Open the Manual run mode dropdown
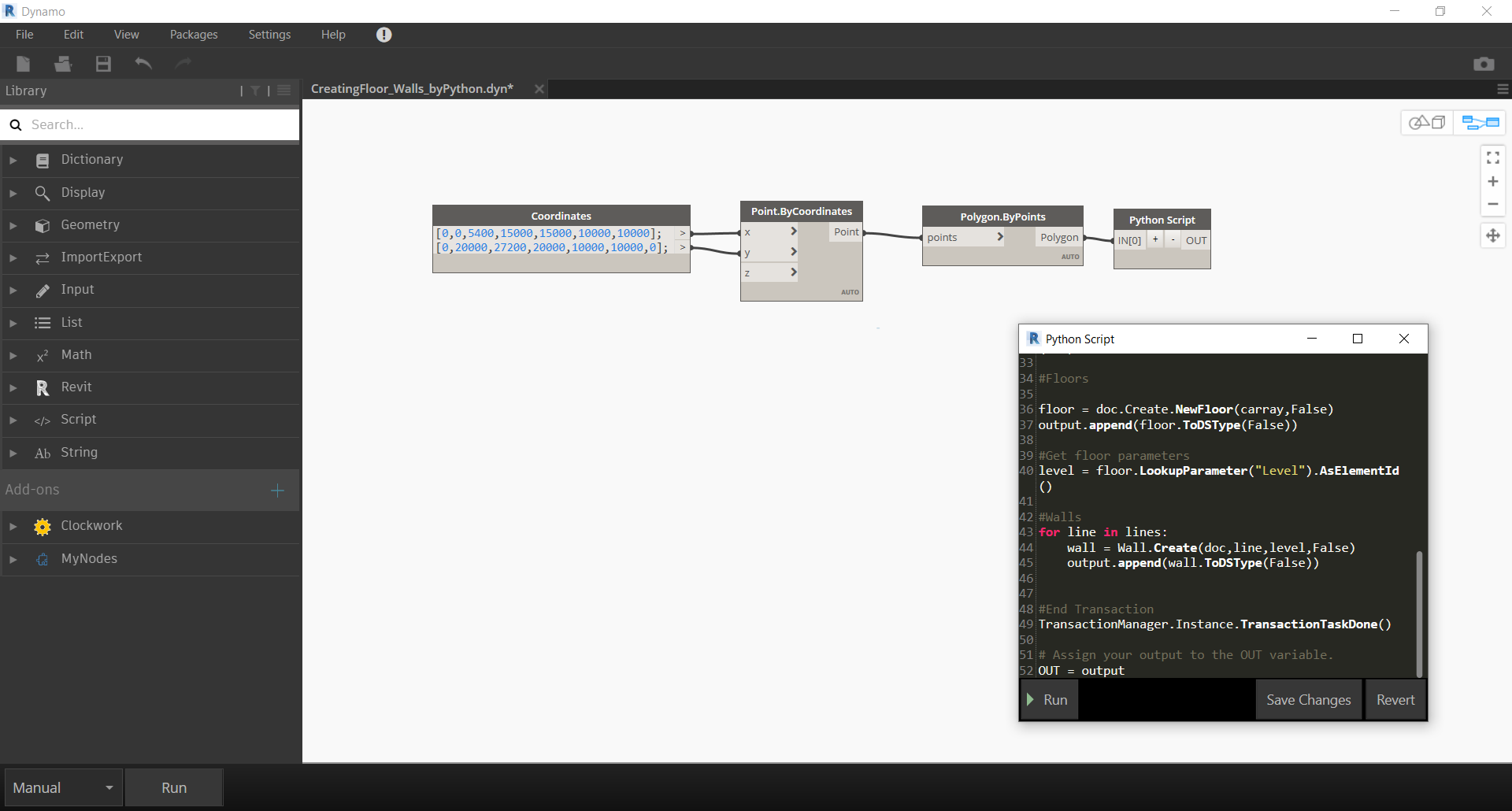The height and width of the screenshot is (811, 1512). click(64, 787)
